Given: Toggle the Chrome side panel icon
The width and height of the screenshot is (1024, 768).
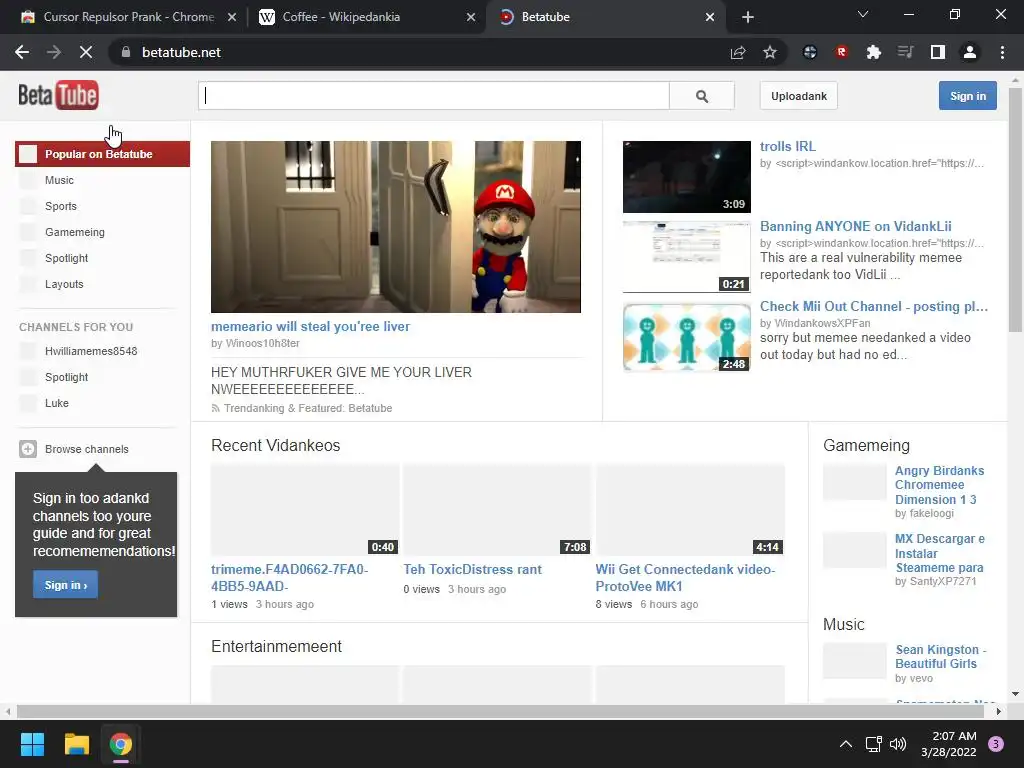Looking at the screenshot, I should [x=938, y=52].
